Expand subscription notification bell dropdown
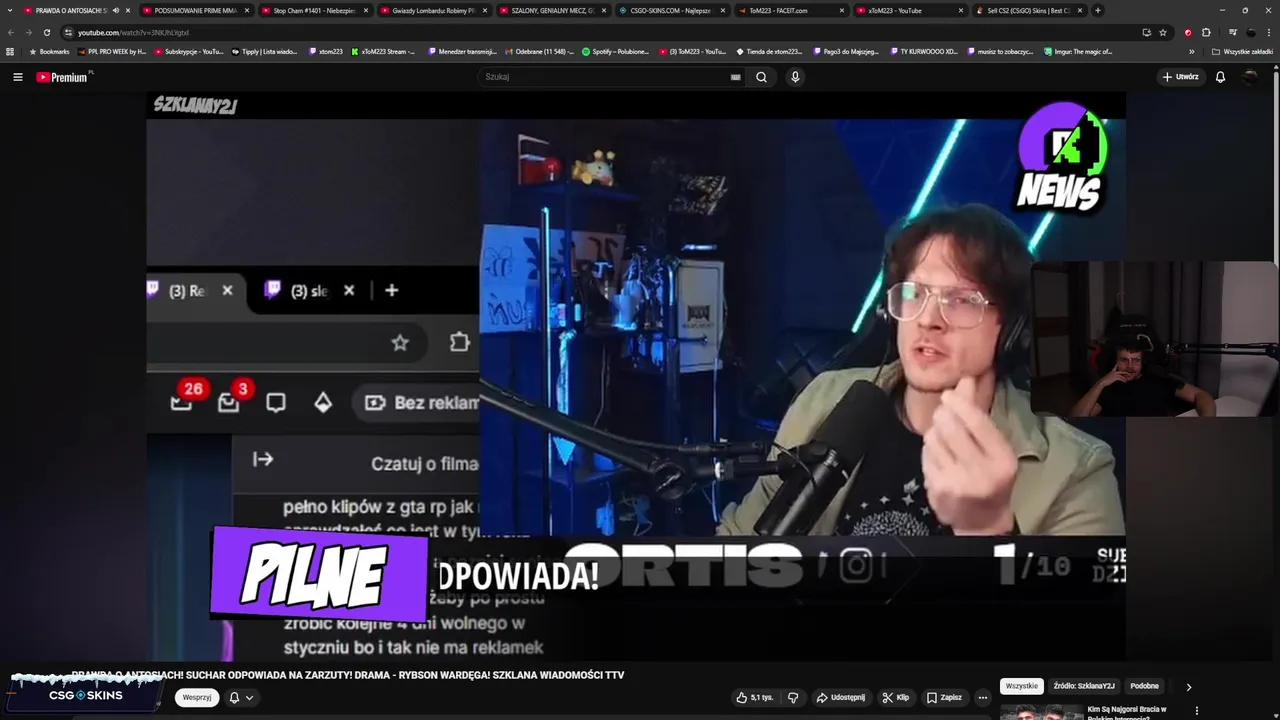Image resolution: width=1280 pixels, height=720 pixels. pyautogui.click(x=241, y=697)
